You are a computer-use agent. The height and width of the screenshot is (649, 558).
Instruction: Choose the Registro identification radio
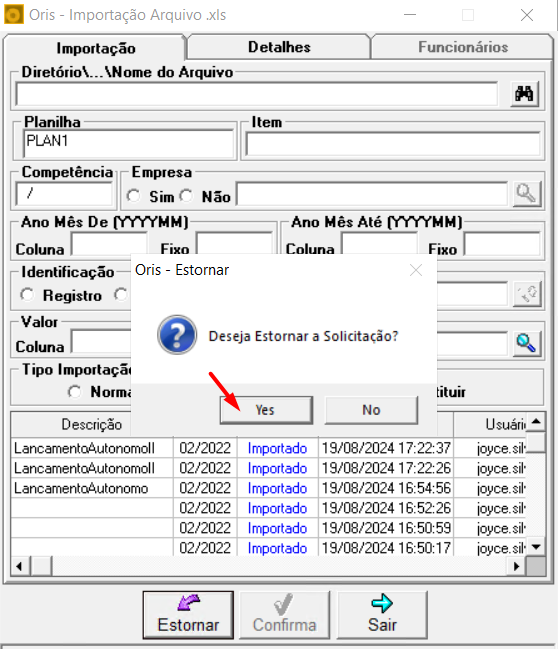27,295
